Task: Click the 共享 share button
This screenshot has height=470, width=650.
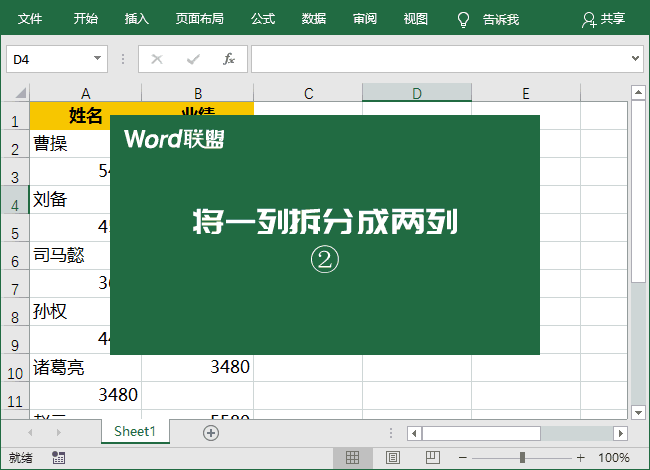Action: pyautogui.click(x=603, y=19)
